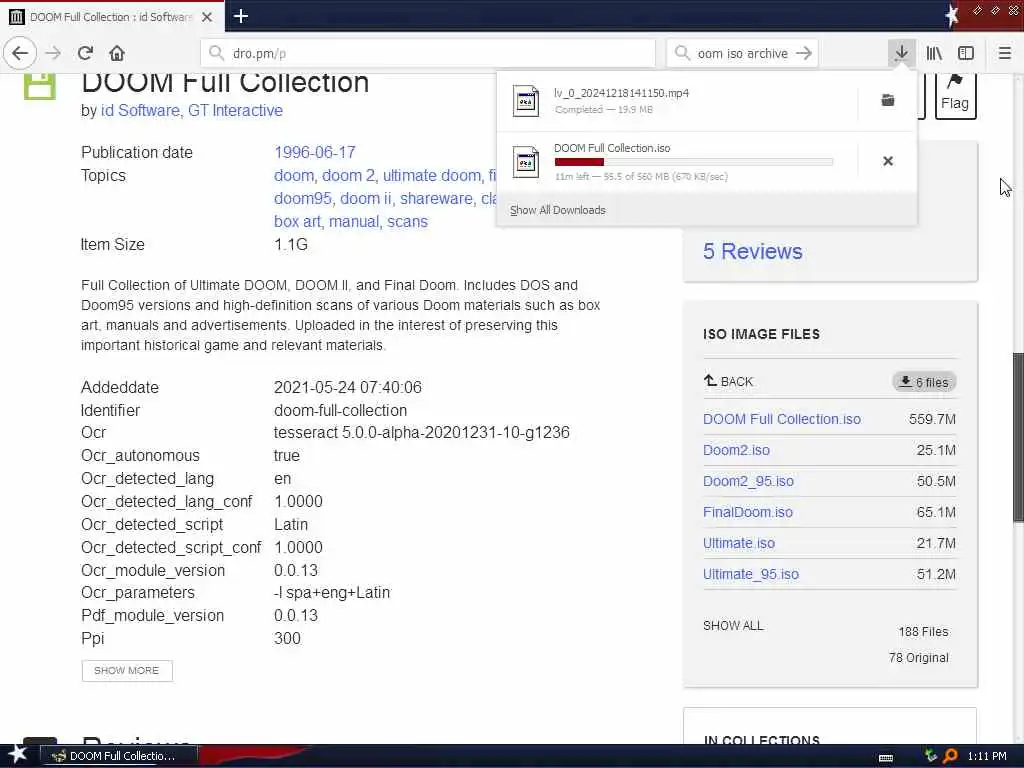Image resolution: width=1024 pixels, height=768 pixels.
Task: Download Ultimate_95.iso file
Action: click(x=751, y=574)
